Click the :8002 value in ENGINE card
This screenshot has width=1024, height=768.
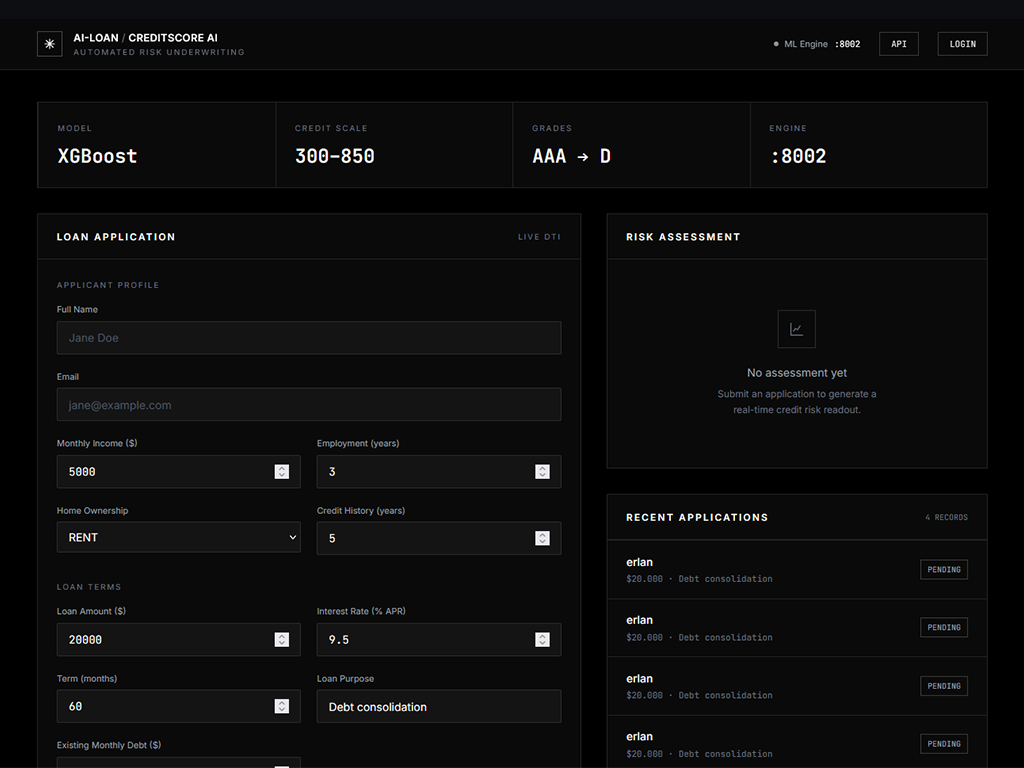pyautogui.click(x=798, y=156)
